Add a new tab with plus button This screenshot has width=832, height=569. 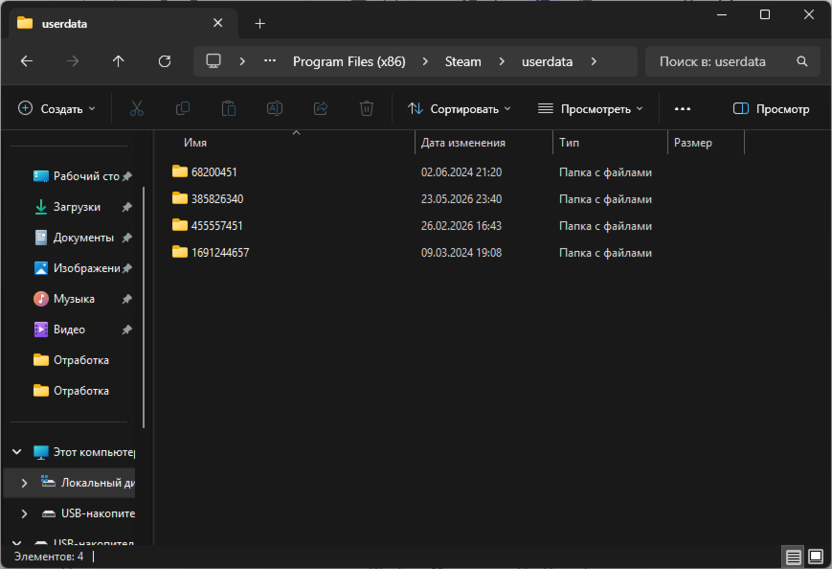coord(259,23)
